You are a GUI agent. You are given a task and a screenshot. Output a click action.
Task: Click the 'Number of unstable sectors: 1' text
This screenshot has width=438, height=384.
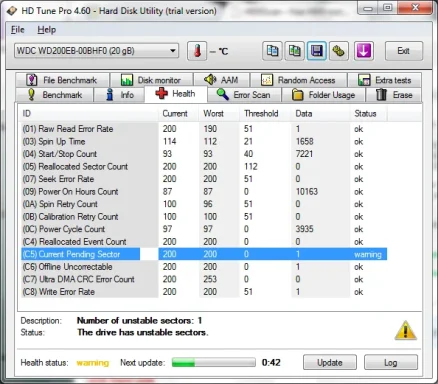[139, 321]
